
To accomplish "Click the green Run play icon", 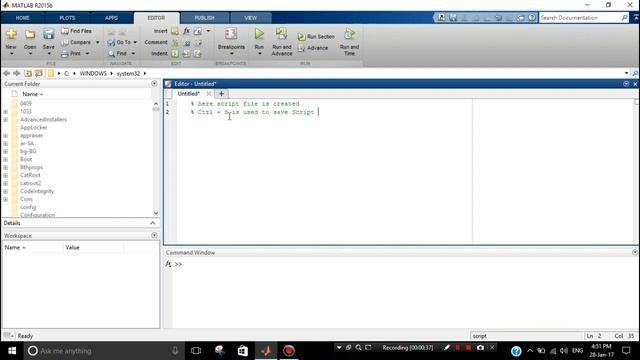I will pyautogui.click(x=259, y=34).
